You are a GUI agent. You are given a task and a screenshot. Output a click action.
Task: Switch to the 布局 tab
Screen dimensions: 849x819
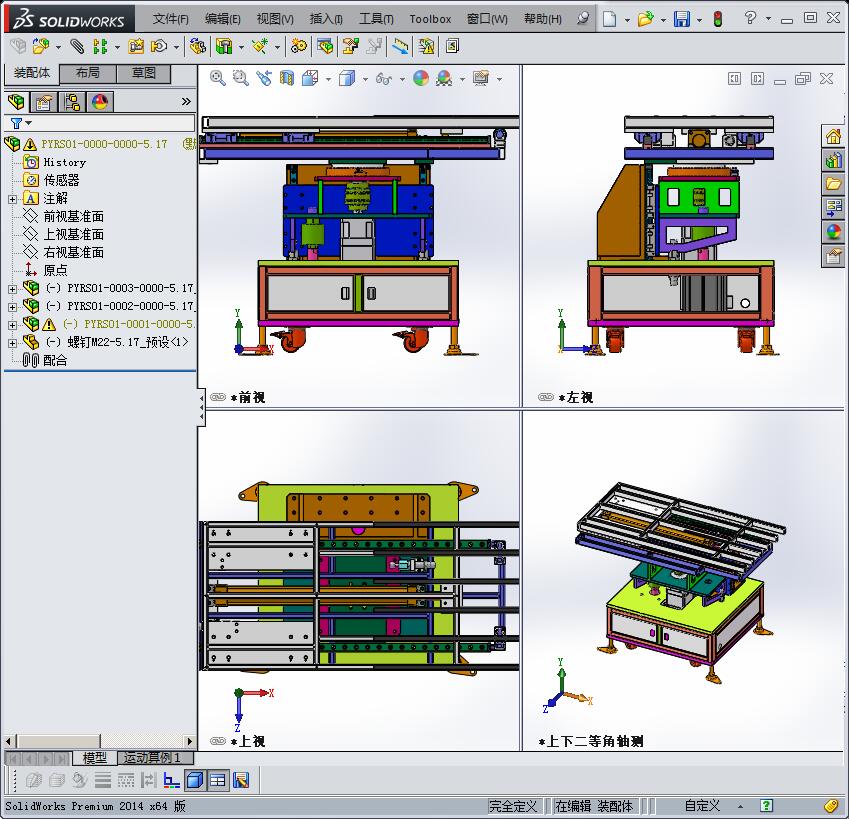[x=87, y=73]
